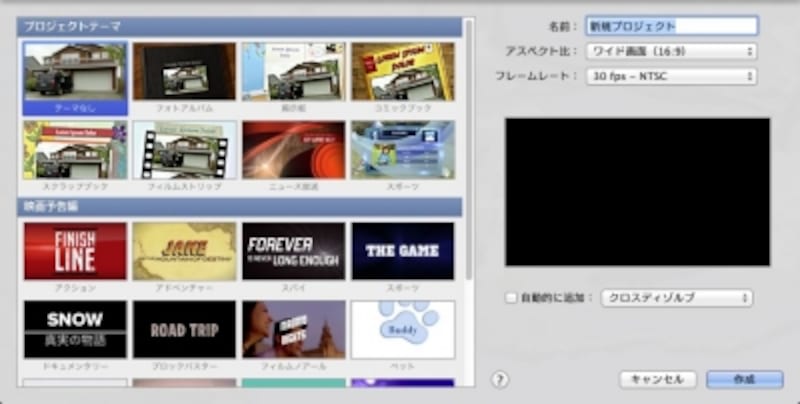Click the theme list vertical scrollbar
The height and width of the screenshot is (404, 800).
469,150
